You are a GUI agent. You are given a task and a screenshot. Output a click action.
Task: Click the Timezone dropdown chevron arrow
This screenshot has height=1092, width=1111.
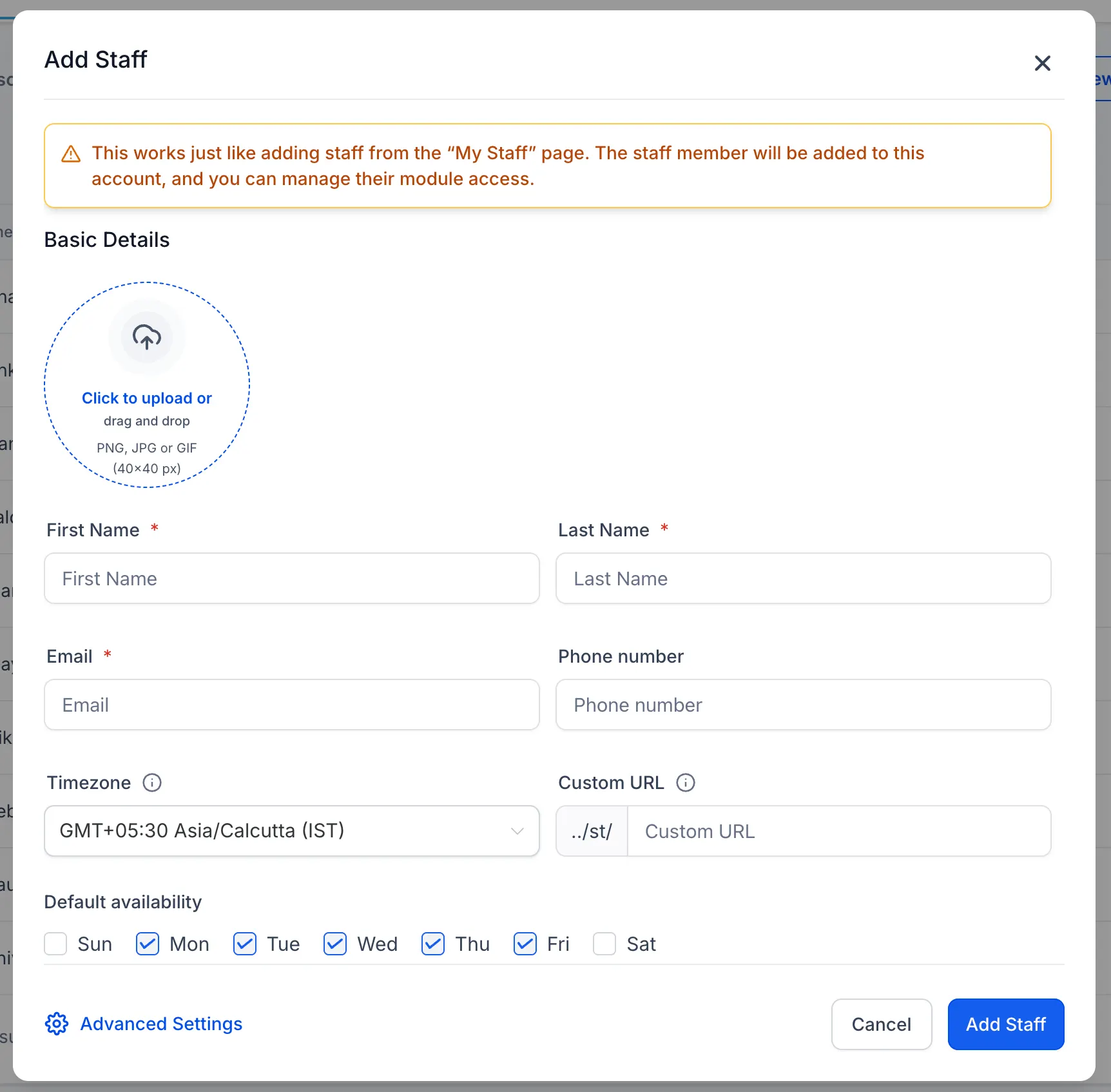click(517, 831)
